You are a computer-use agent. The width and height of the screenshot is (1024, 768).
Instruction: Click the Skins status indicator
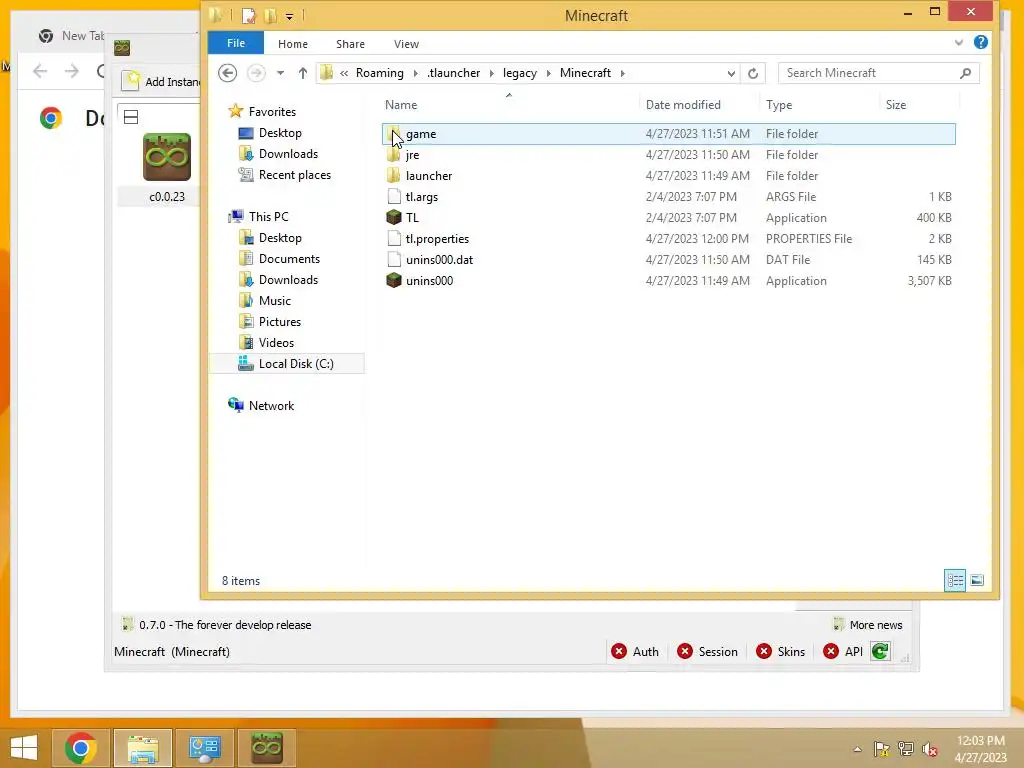(x=780, y=651)
